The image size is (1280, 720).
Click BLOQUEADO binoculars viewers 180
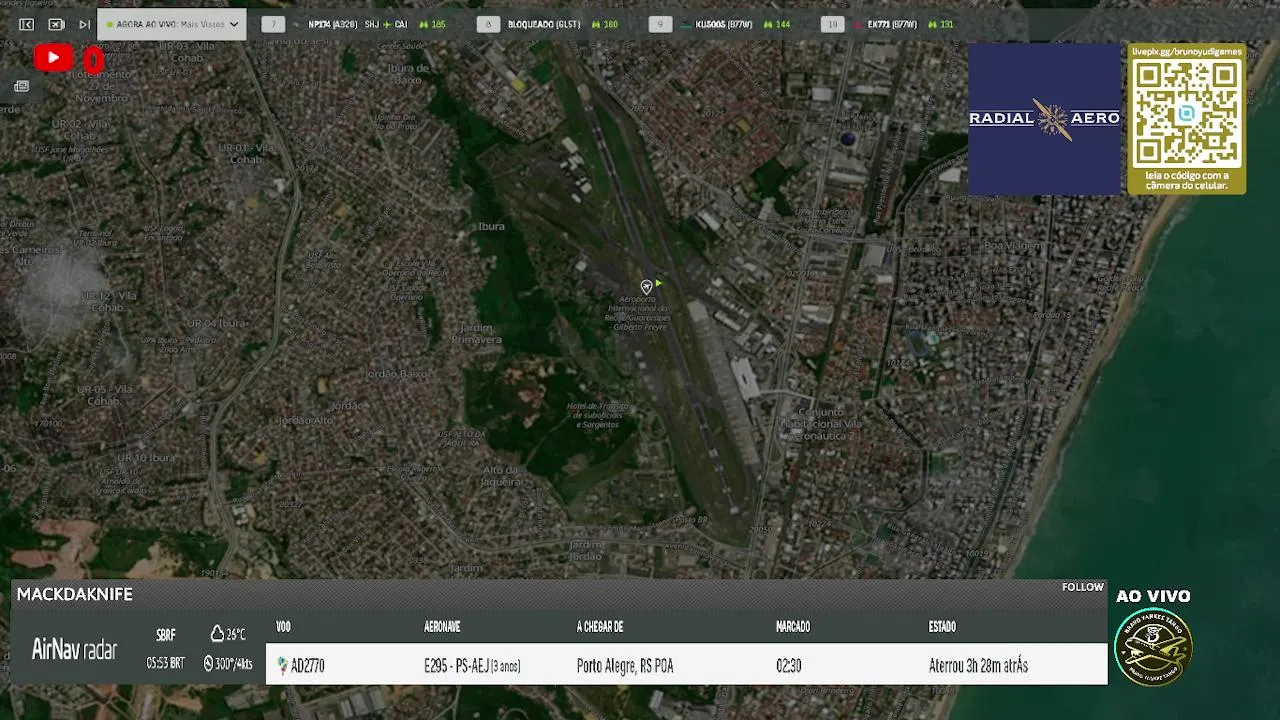pos(605,24)
